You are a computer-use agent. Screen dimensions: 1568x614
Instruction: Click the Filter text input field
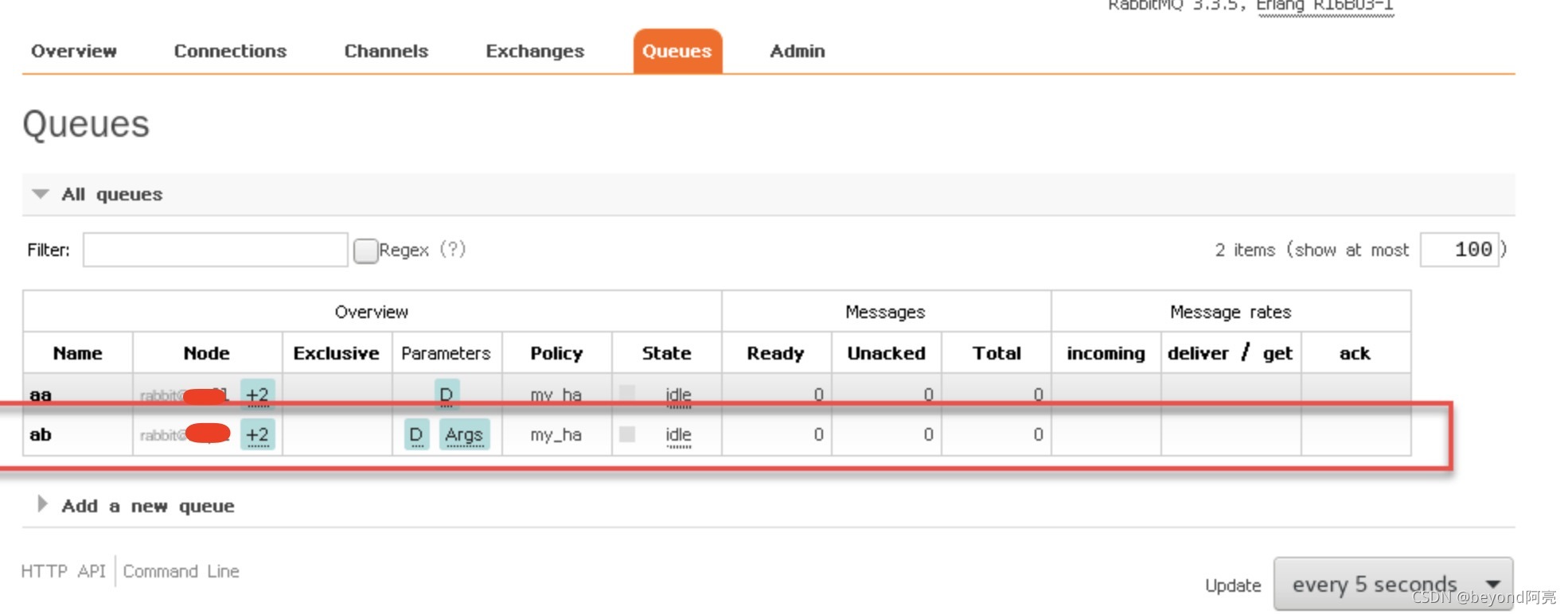click(x=215, y=250)
